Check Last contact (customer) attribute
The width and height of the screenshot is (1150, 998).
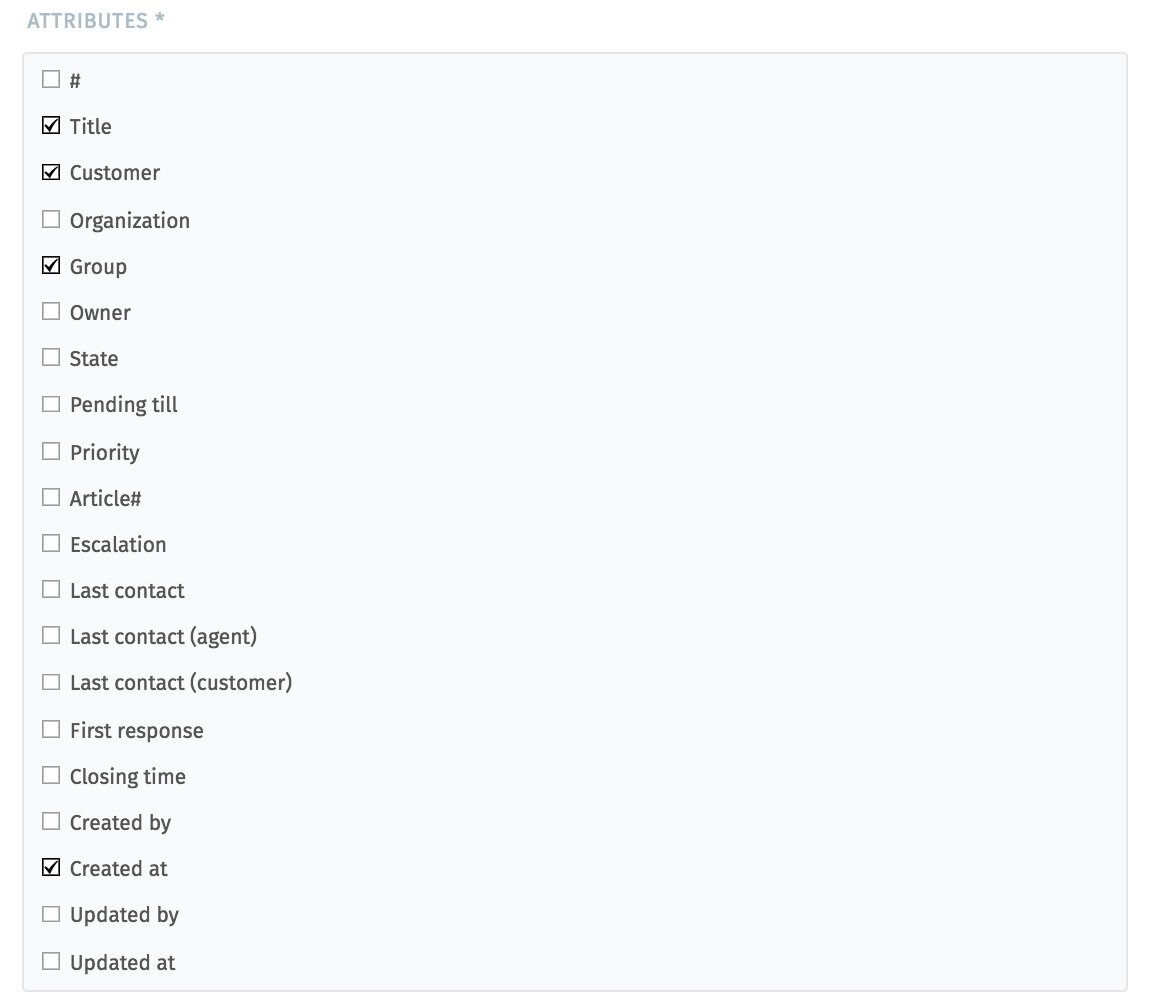click(x=51, y=681)
